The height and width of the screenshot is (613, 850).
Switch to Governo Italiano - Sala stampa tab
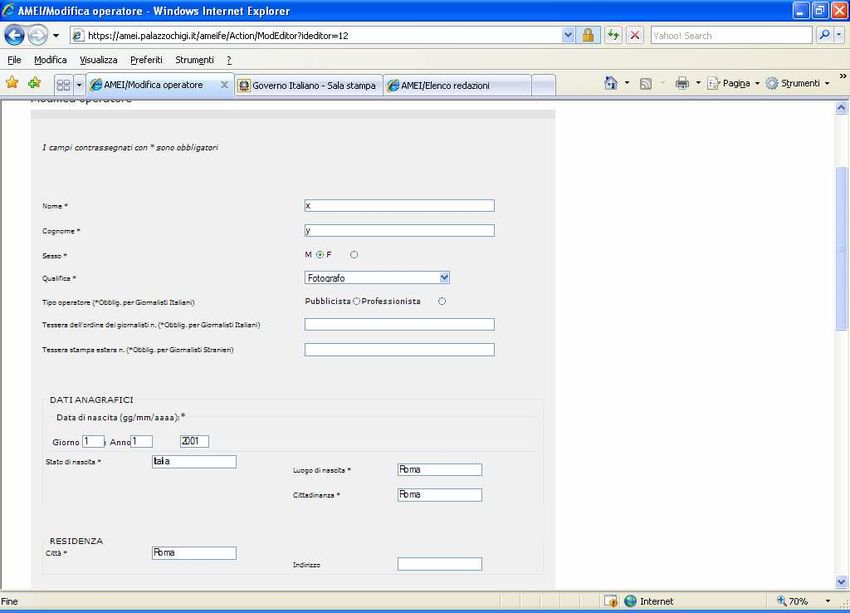pyautogui.click(x=307, y=85)
